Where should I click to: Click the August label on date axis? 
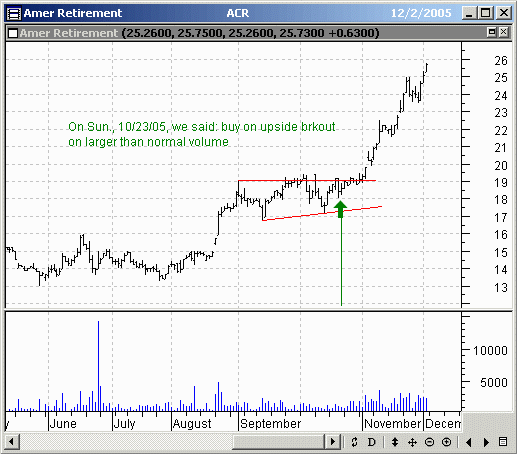coord(192,424)
